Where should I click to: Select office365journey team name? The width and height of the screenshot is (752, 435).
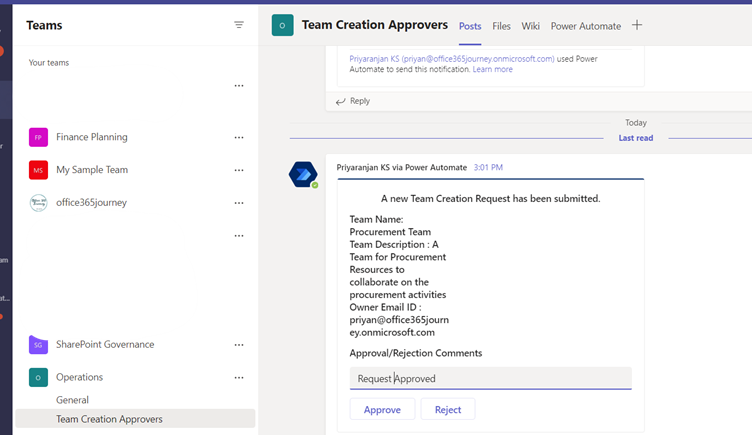(91, 203)
